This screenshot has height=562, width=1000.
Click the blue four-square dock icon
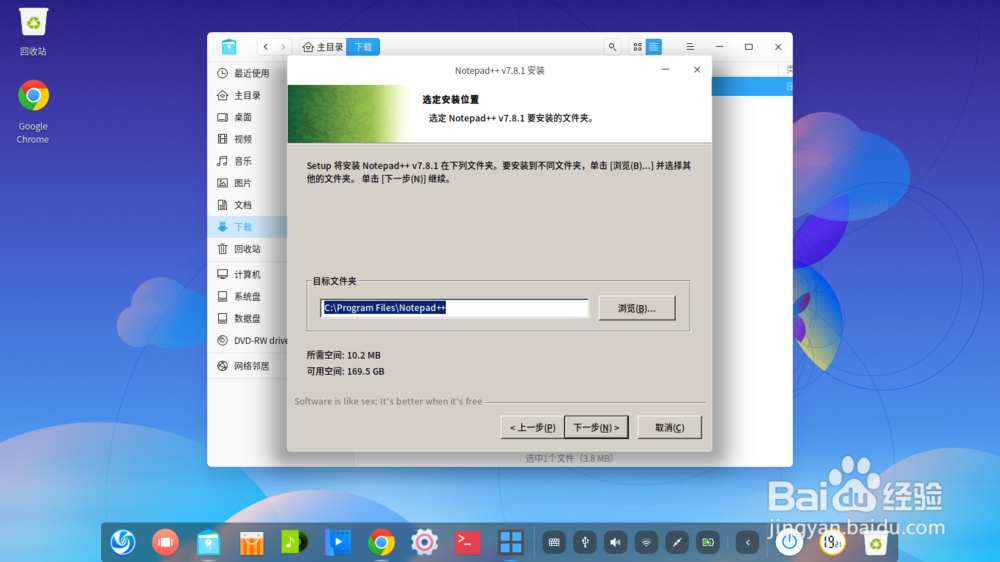pyautogui.click(x=510, y=543)
